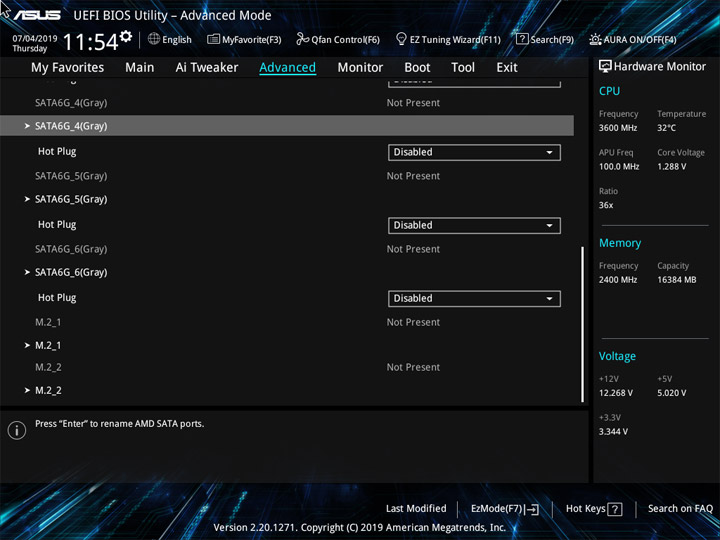Toggle AURA ON/OFF light icon

[x=595, y=39]
